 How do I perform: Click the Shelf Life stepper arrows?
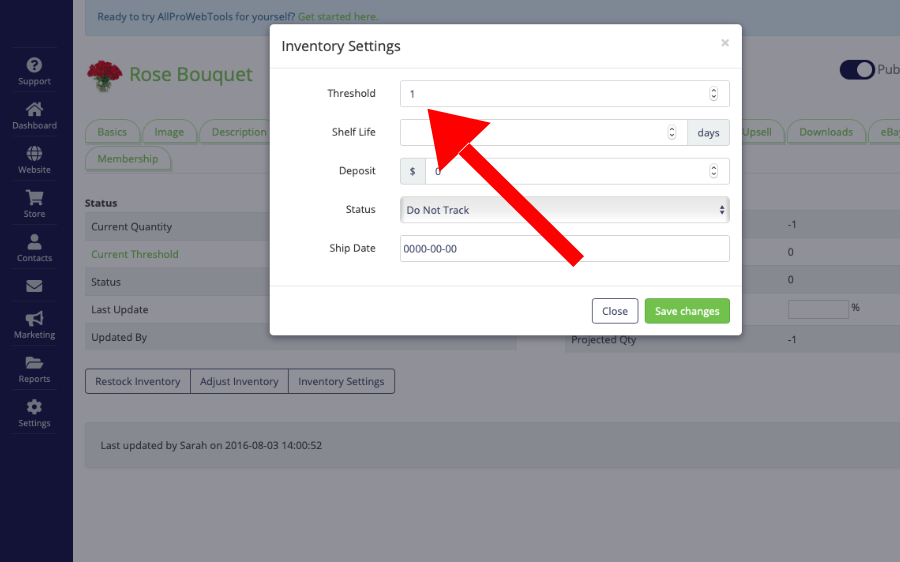point(672,133)
